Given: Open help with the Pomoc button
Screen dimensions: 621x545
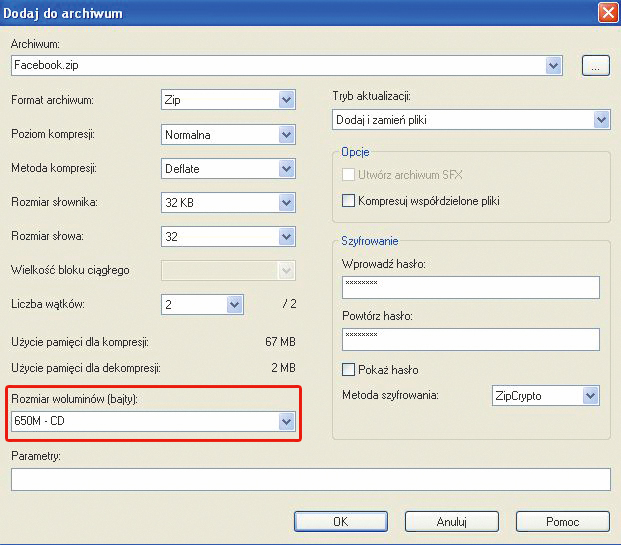Looking at the screenshot, I should pyautogui.click(x=564, y=521).
